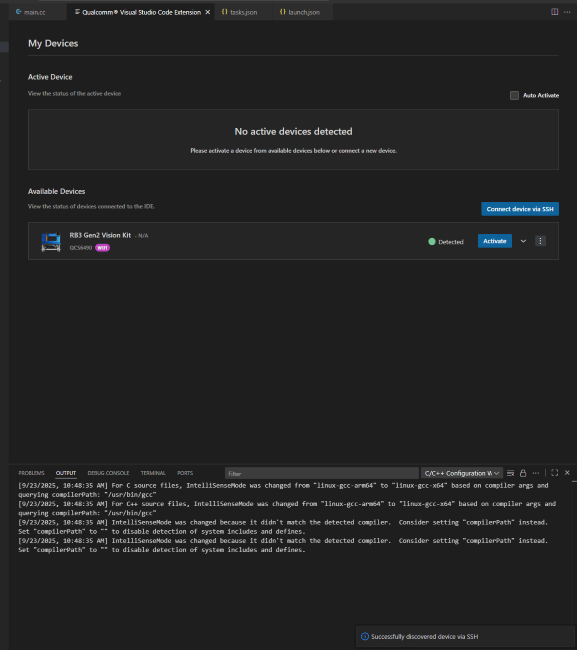Image resolution: width=577 pixels, height=650 pixels.
Task: Split the editor with the layout icon
Action: point(554,12)
